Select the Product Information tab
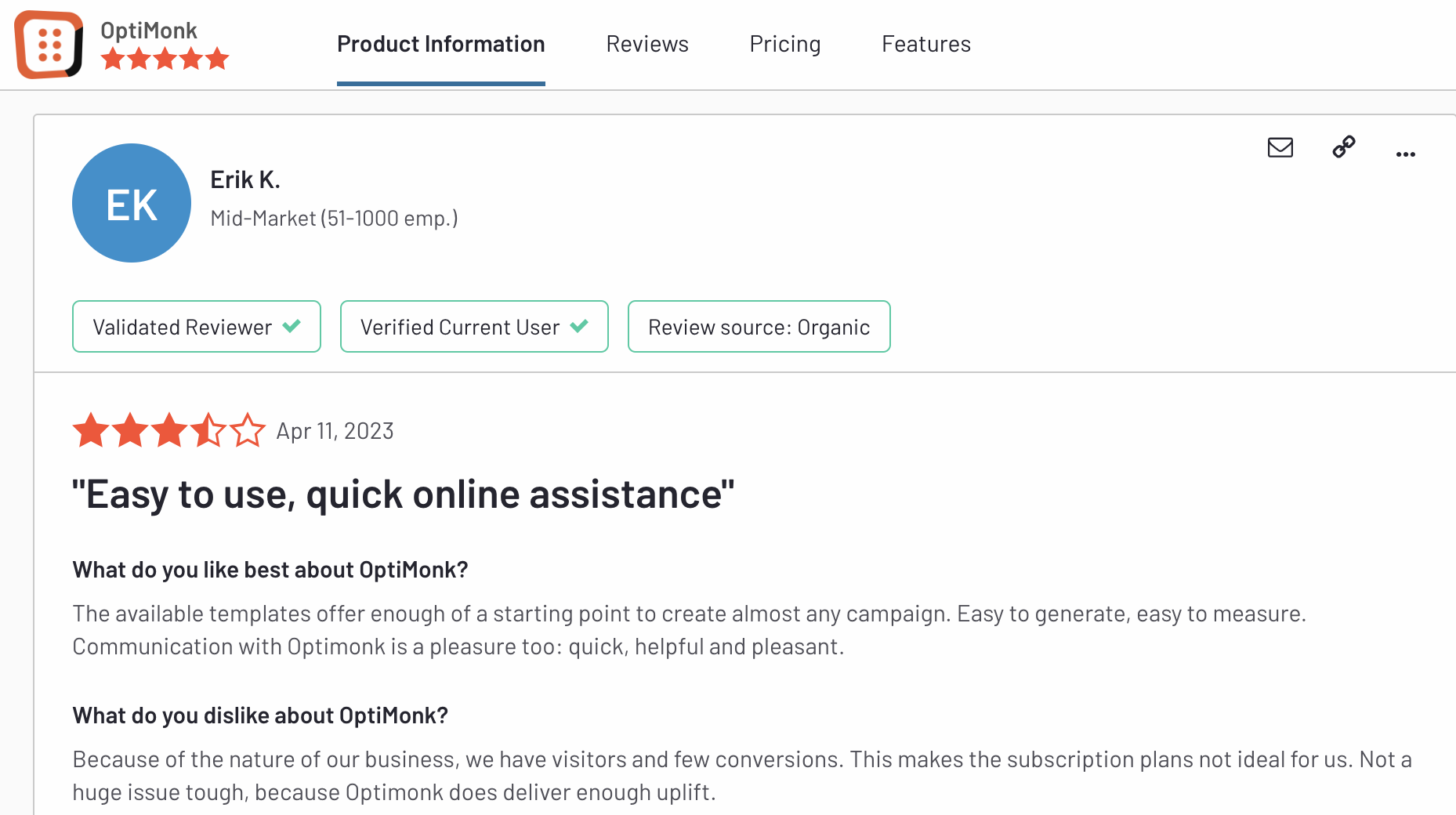 (441, 44)
